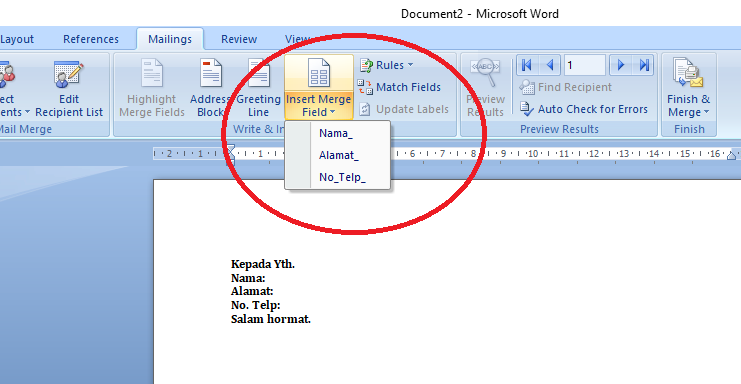Toggle Preview Results
Image resolution: width=741 pixels, height=384 pixels.
485,87
